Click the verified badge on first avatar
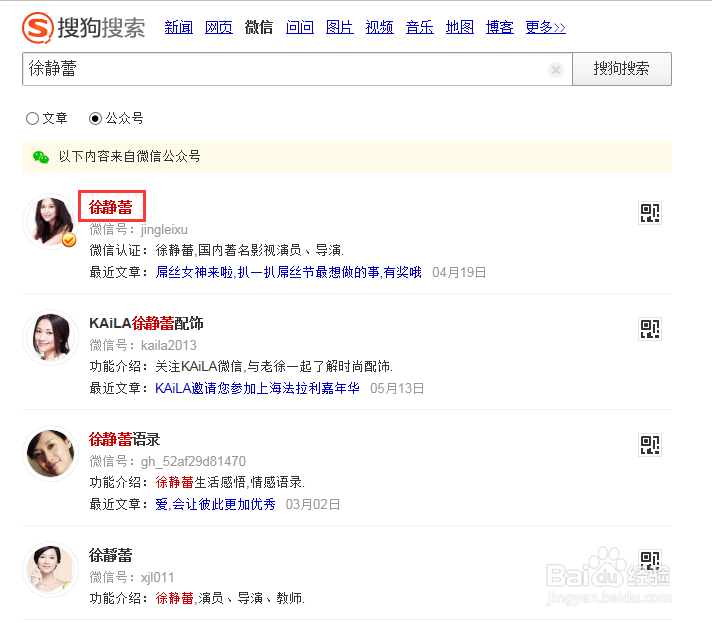 pyautogui.click(x=69, y=240)
